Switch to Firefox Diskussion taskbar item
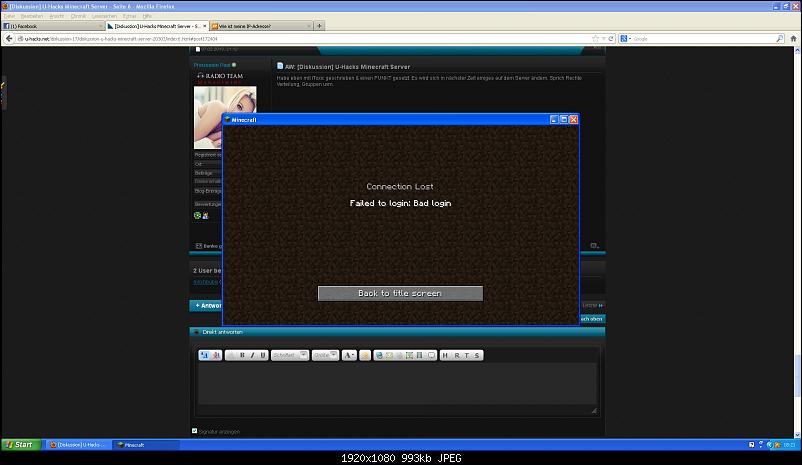Image resolution: width=802 pixels, height=465 pixels. point(78,445)
